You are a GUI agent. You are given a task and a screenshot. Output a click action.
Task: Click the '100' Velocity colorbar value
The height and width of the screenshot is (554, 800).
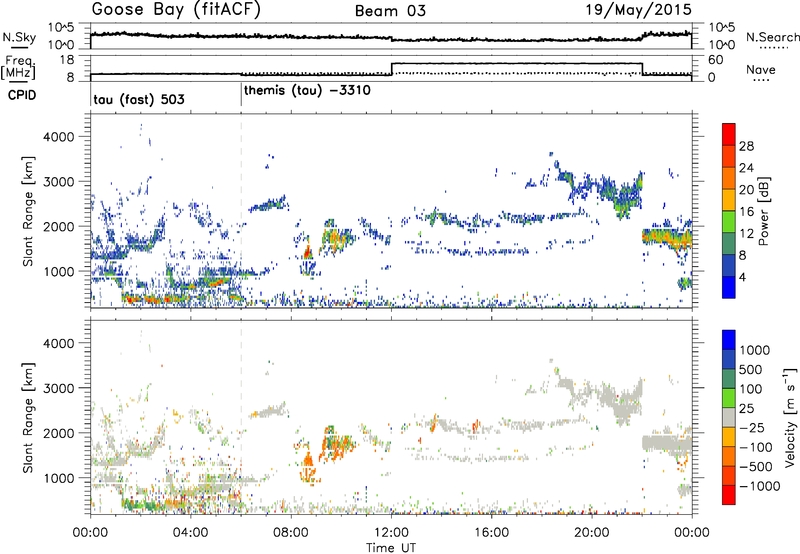coord(751,389)
